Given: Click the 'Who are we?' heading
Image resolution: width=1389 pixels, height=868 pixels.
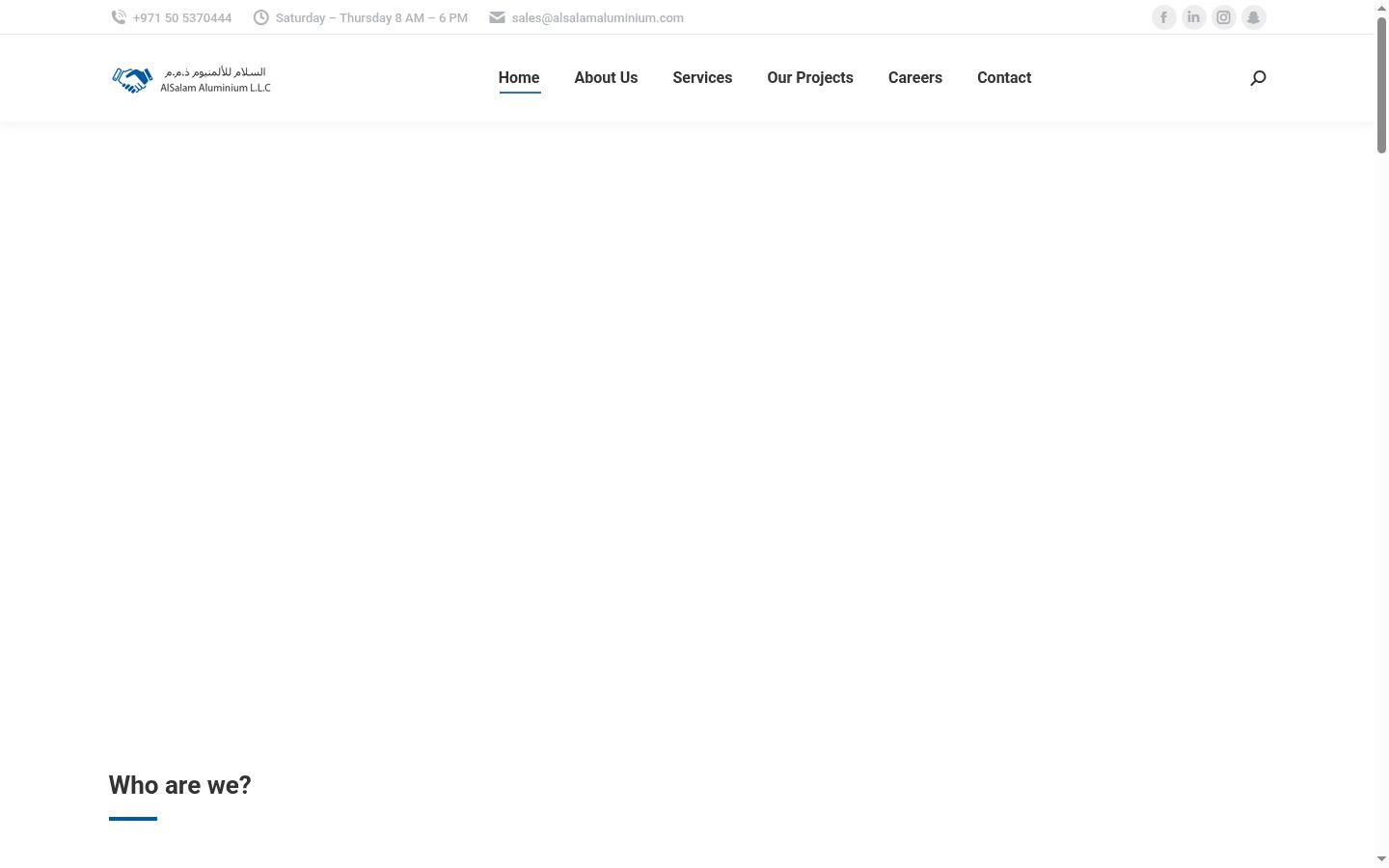Looking at the screenshot, I should (179, 785).
